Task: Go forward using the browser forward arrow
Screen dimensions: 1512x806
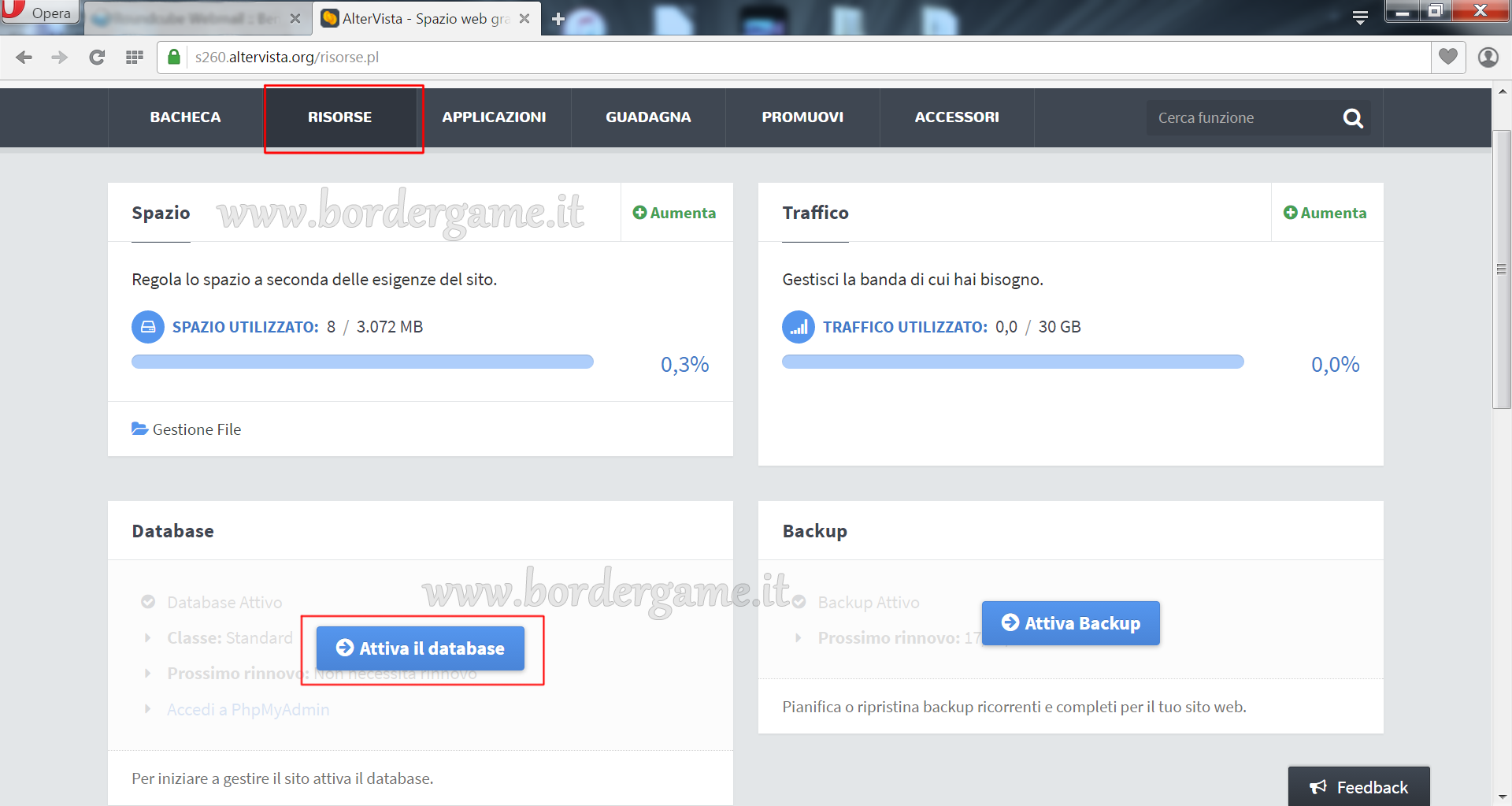Action: tap(60, 57)
